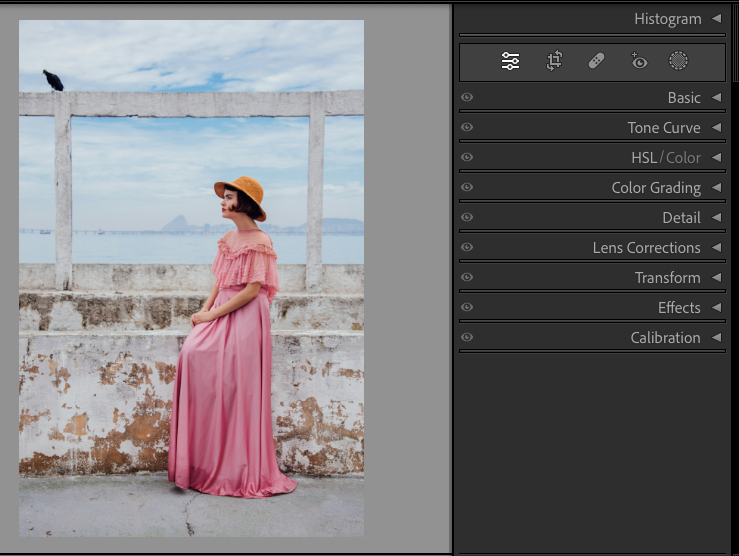Toggle Tone Curve eye icon
The height and width of the screenshot is (556, 739).
point(467,127)
